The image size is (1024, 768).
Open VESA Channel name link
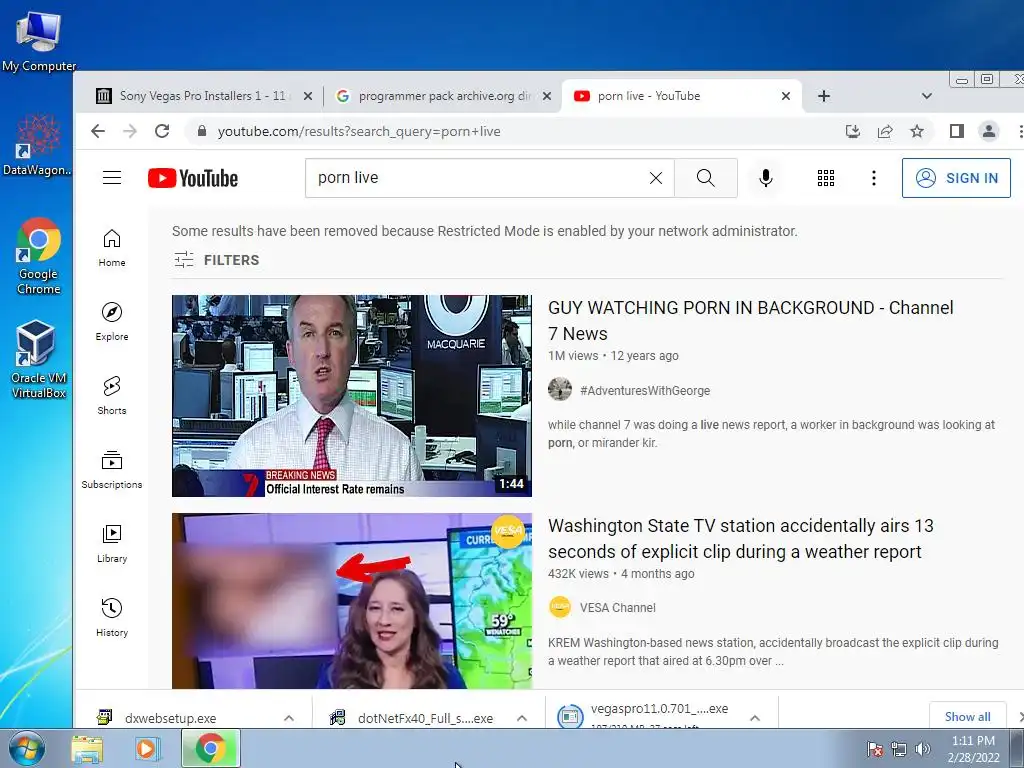click(617, 607)
